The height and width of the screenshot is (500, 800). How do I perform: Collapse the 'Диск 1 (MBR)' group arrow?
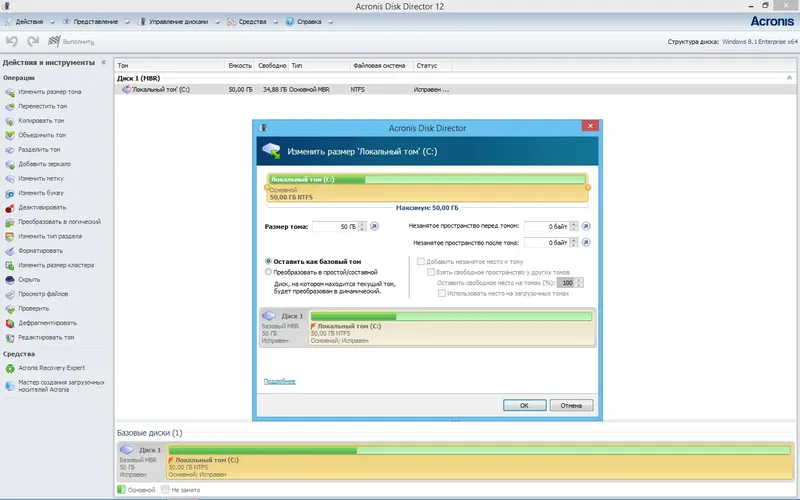(x=789, y=78)
